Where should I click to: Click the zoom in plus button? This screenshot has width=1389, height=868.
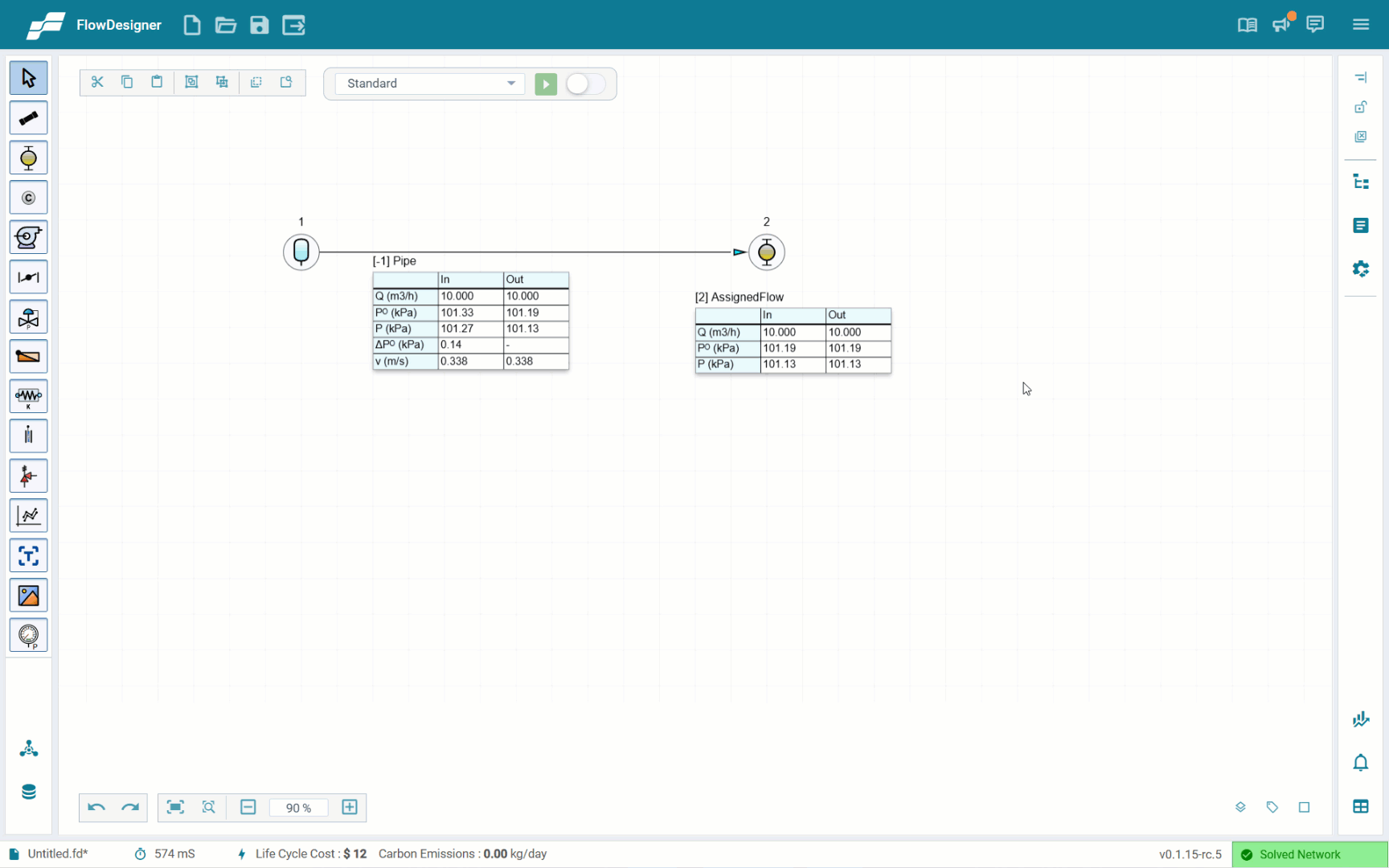pos(350,807)
